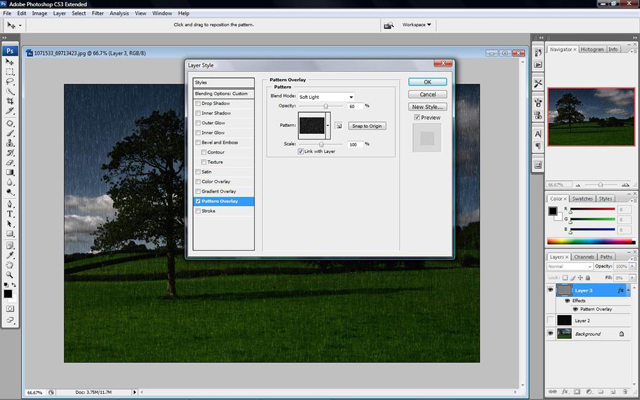
Task: Select the Crop tool in toolbox
Action: [10, 101]
